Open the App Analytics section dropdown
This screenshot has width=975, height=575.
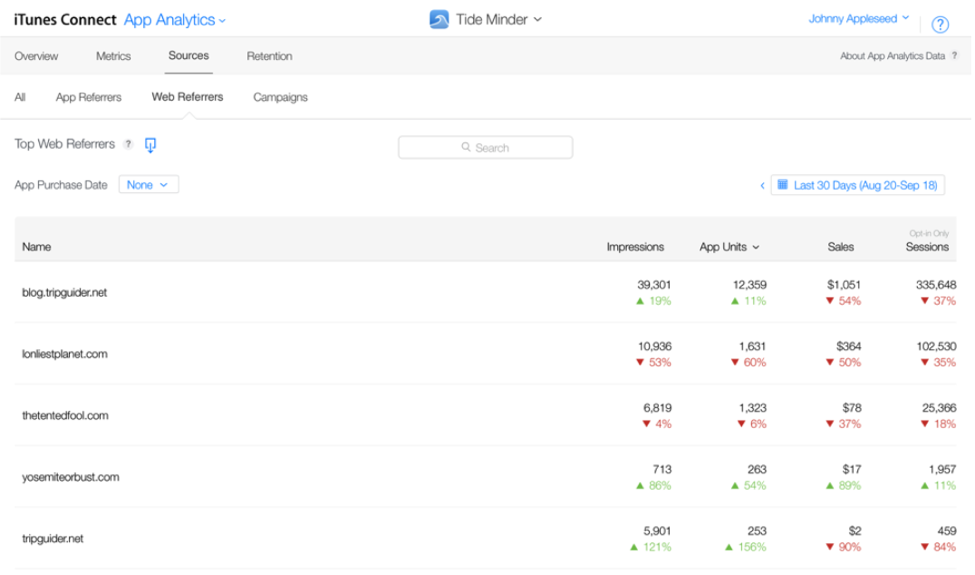pos(175,20)
